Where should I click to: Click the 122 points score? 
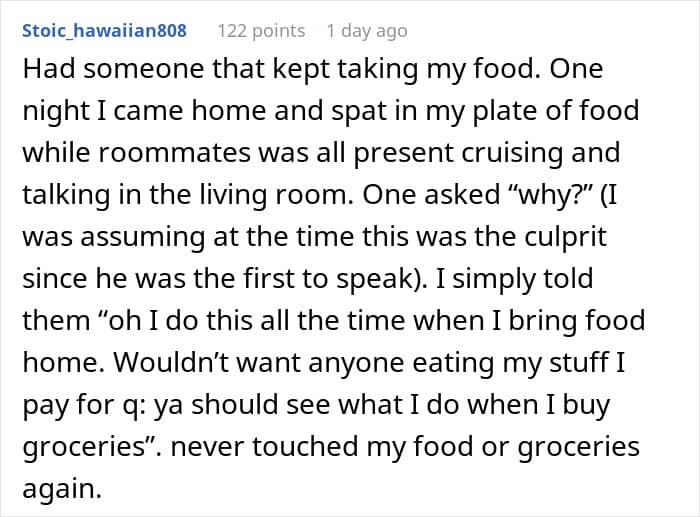pyautogui.click(x=261, y=30)
